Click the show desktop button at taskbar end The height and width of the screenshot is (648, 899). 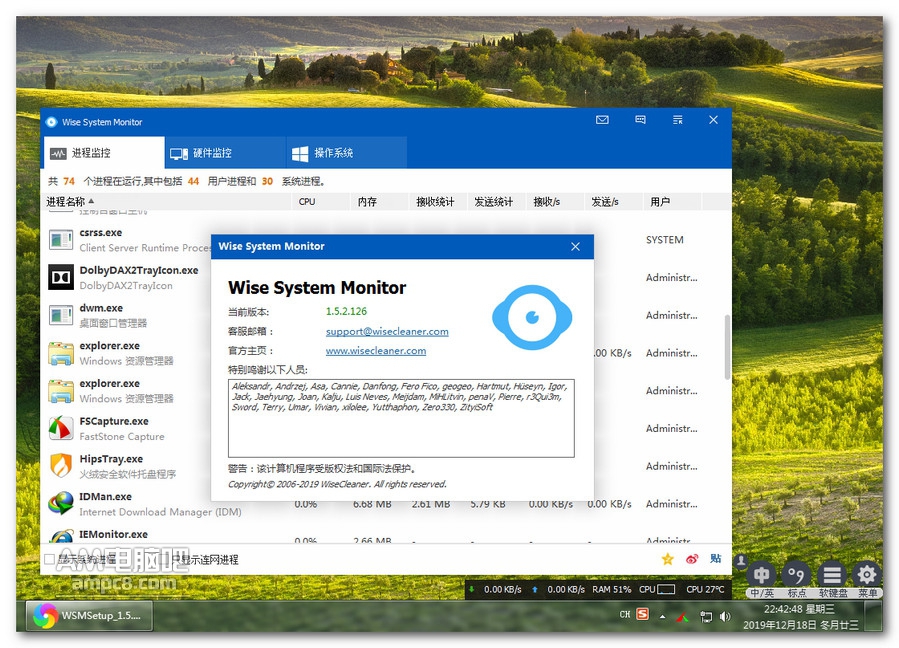(x=873, y=616)
